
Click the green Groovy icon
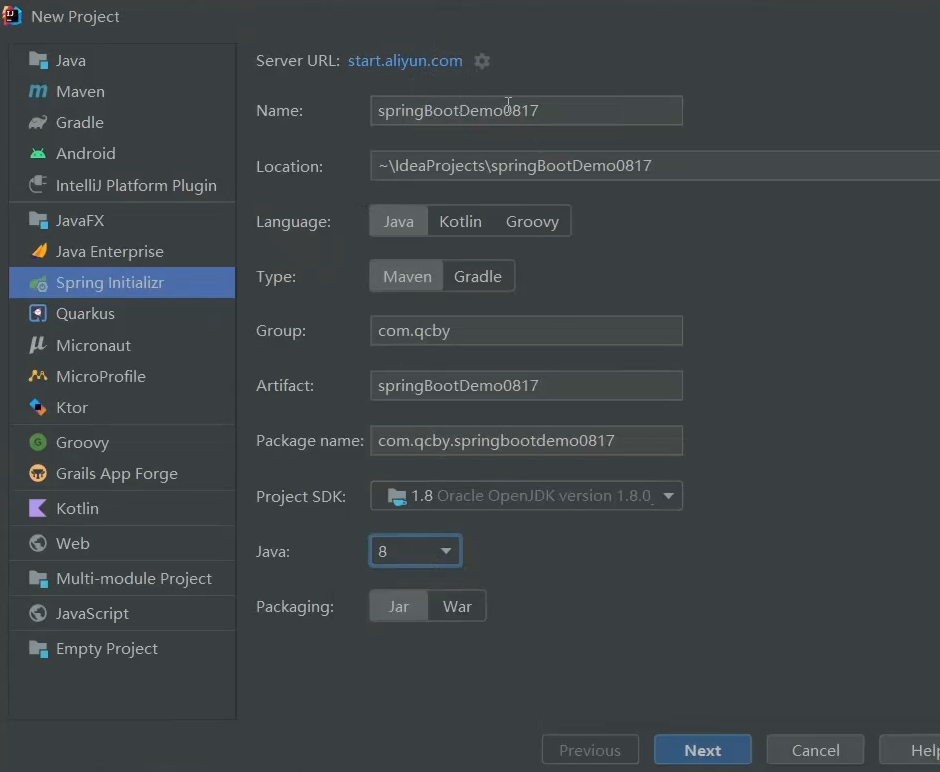(38, 442)
